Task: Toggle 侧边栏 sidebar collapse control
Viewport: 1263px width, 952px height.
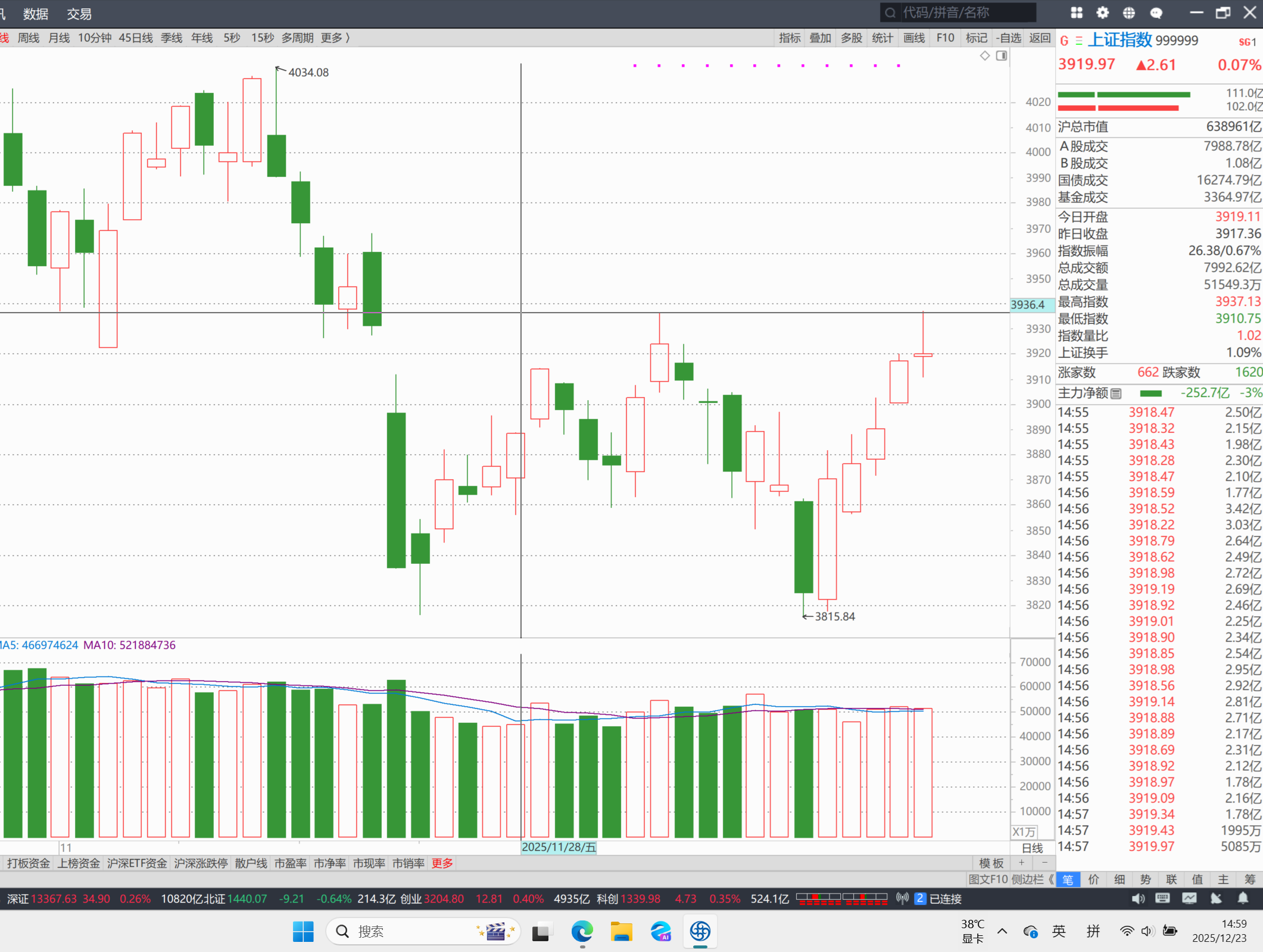Action: (x=1032, y=879)
